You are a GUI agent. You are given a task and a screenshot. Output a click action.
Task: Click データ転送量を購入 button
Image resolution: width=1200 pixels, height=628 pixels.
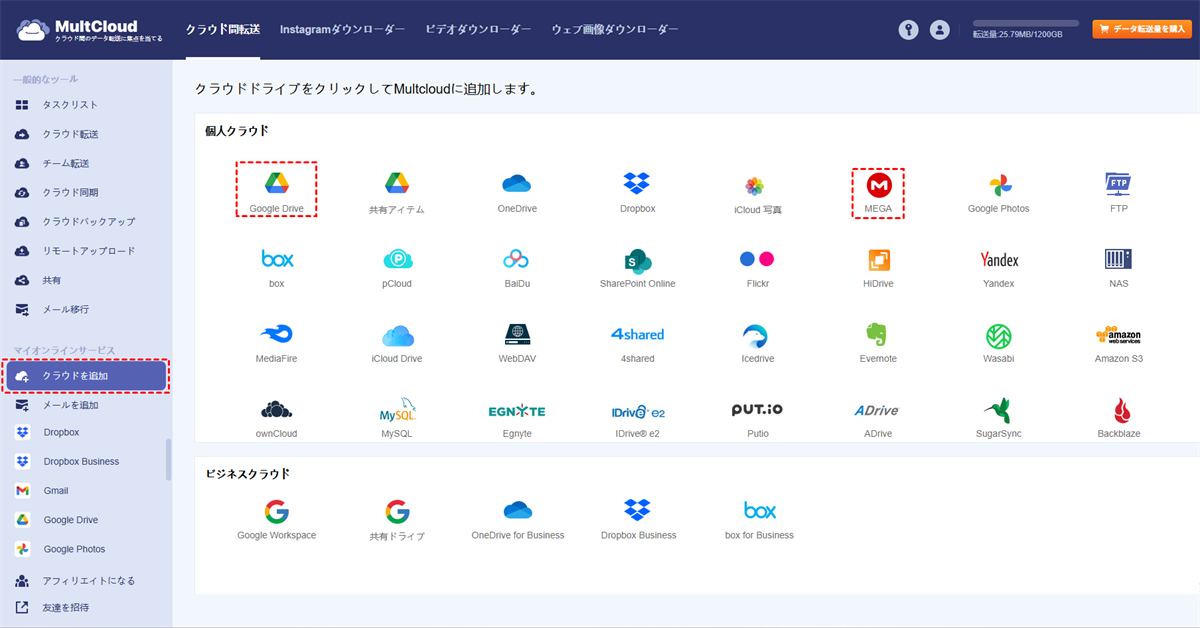pos(1141,29)
